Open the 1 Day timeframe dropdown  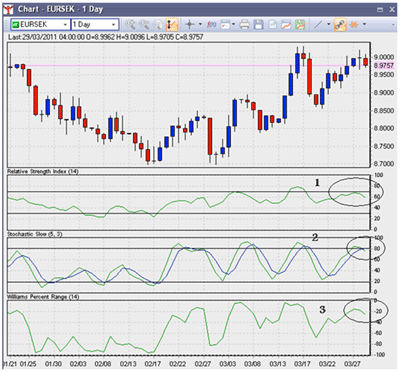(113, 25)
